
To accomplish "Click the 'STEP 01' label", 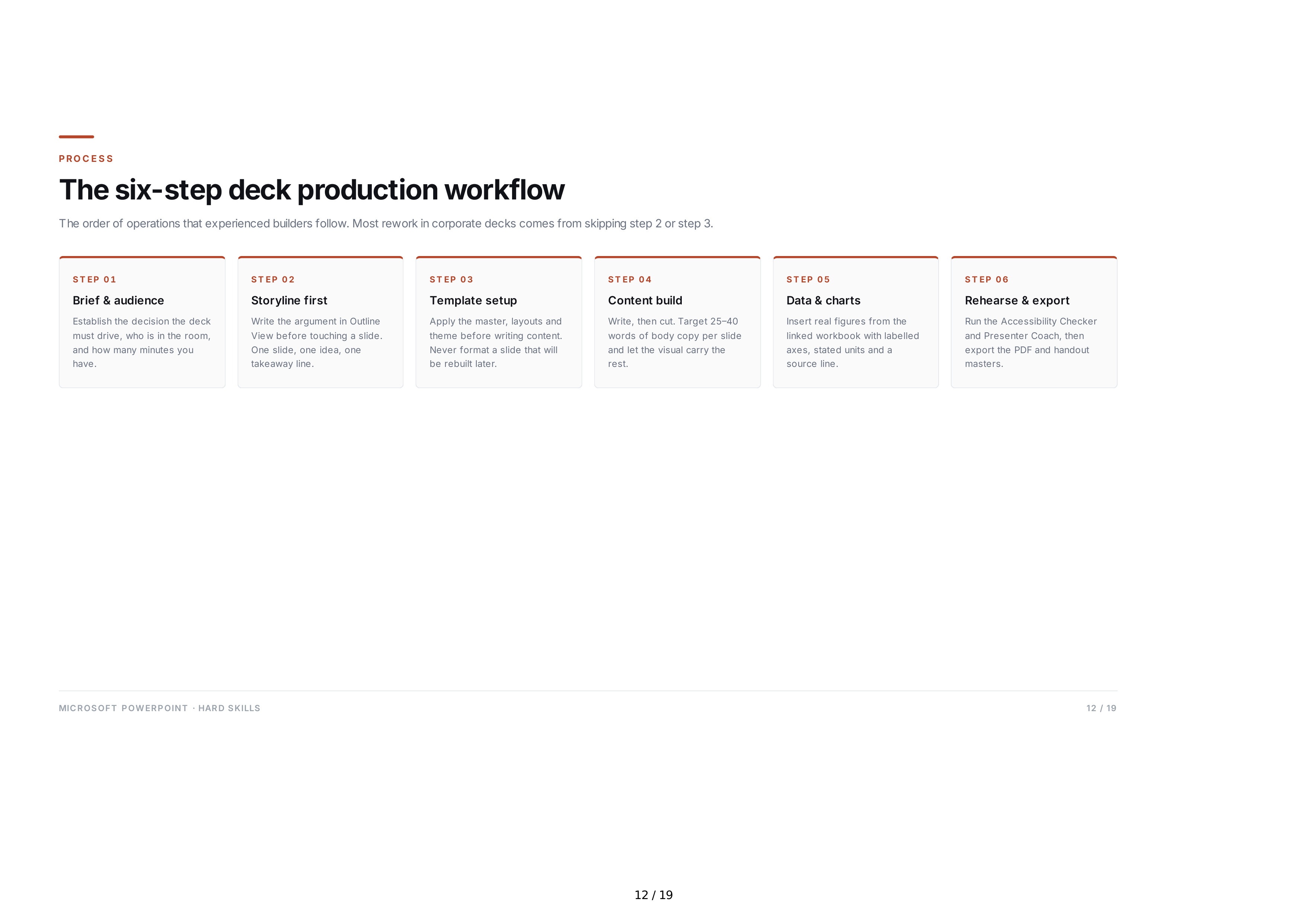I will (x=95, y=279).
